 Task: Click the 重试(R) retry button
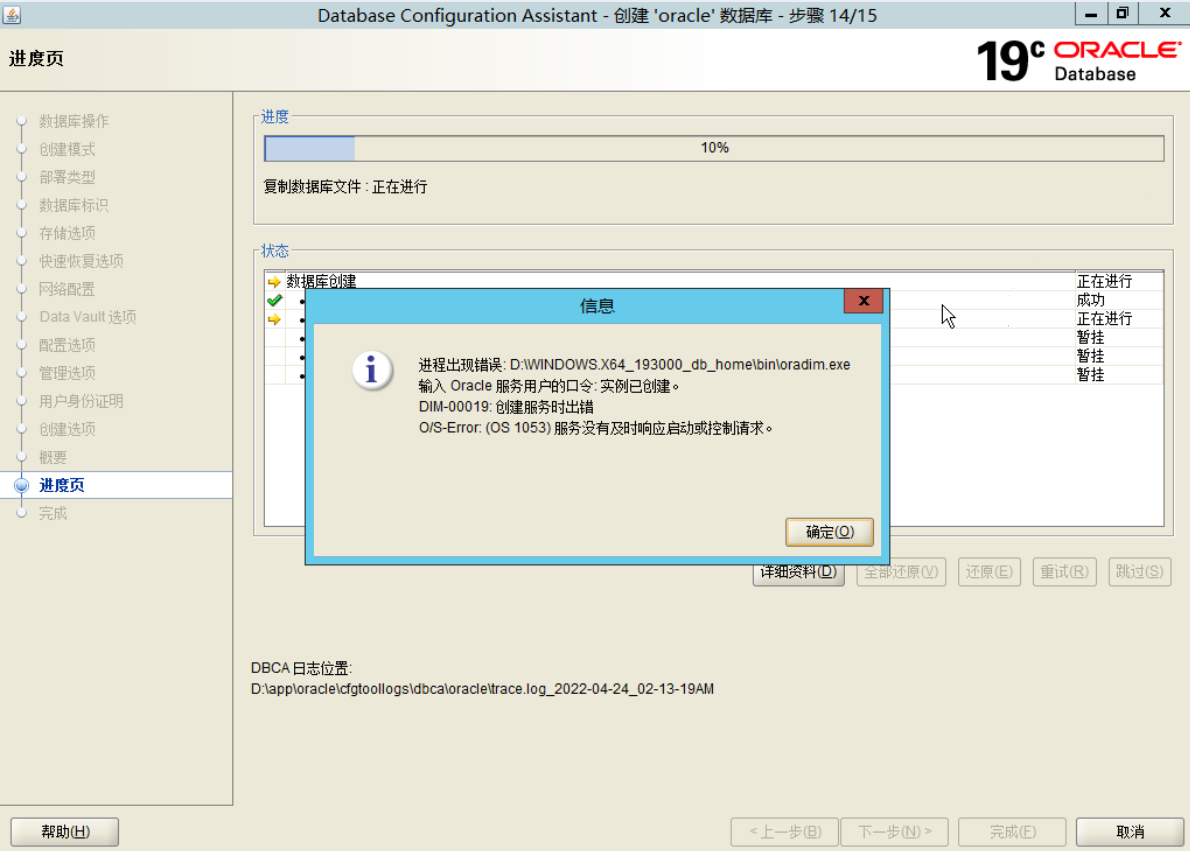pos(1064,572)
